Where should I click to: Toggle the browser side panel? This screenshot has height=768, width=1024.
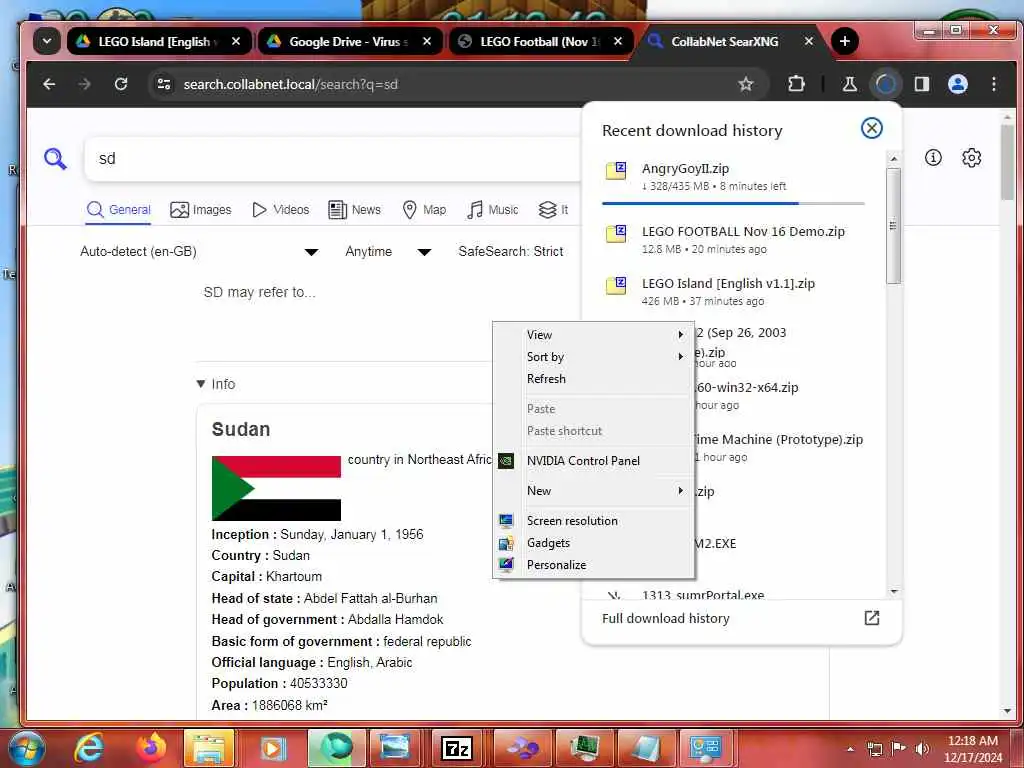coord(921,84)
